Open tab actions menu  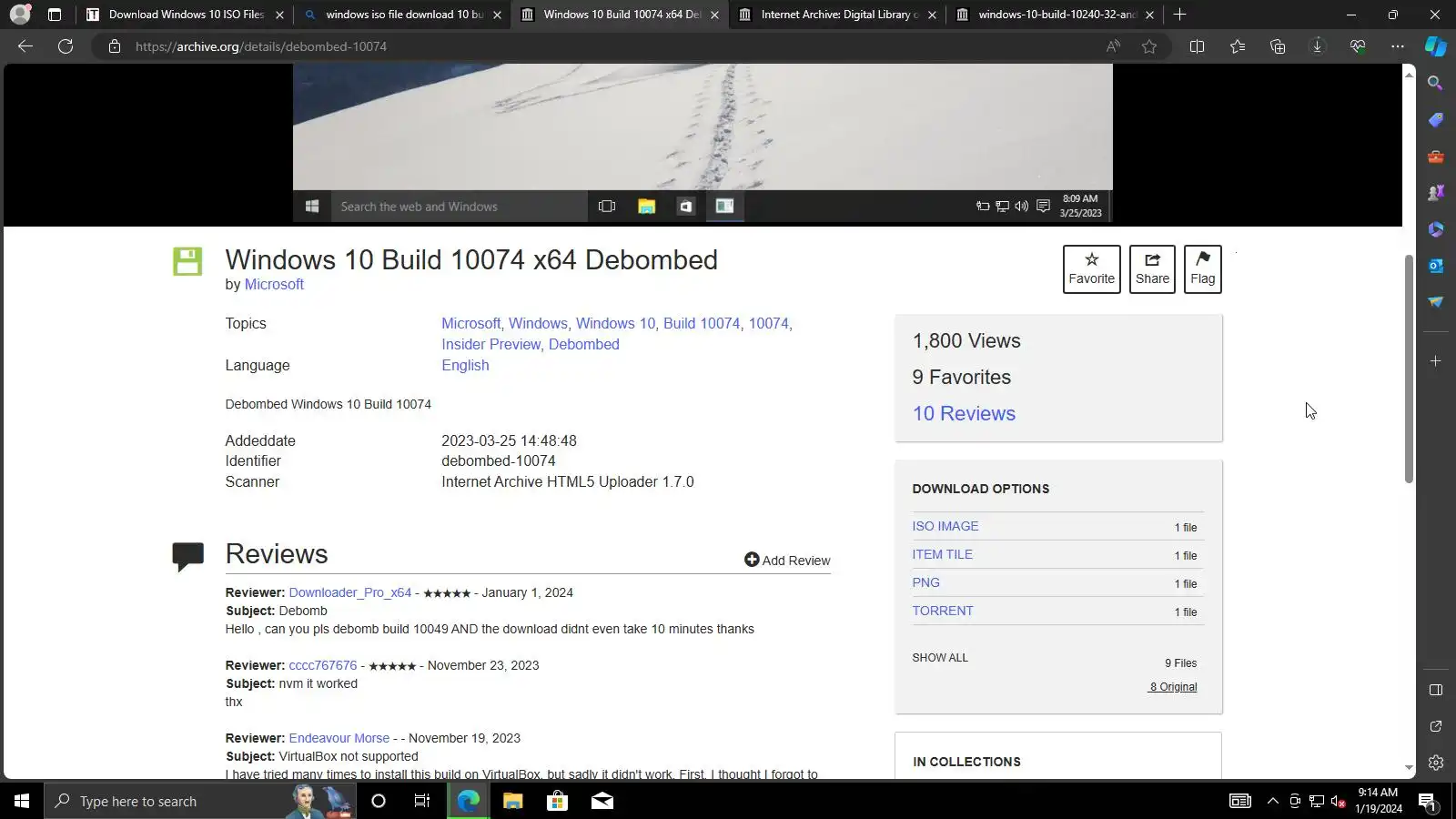click(55, 15)
